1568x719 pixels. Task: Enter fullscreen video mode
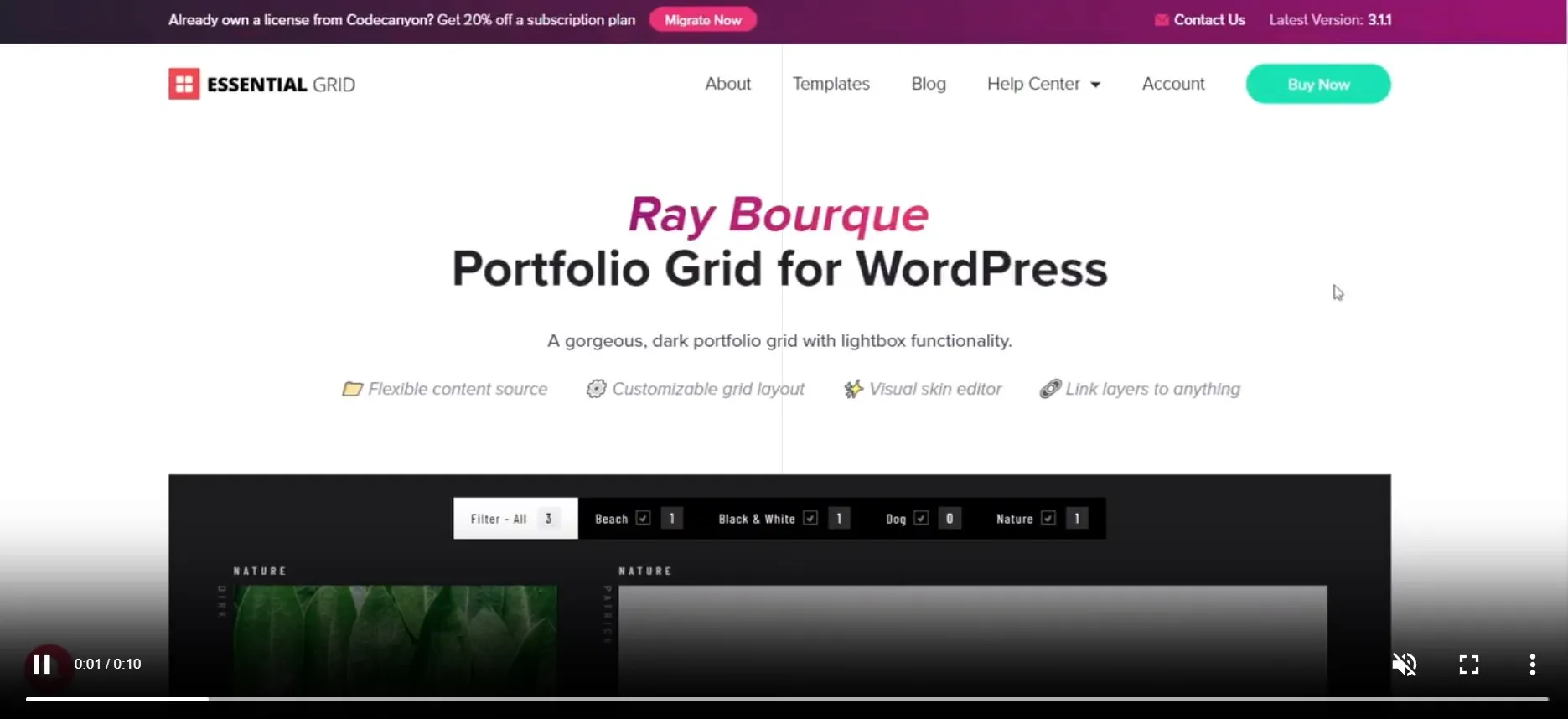[1469, 665]
